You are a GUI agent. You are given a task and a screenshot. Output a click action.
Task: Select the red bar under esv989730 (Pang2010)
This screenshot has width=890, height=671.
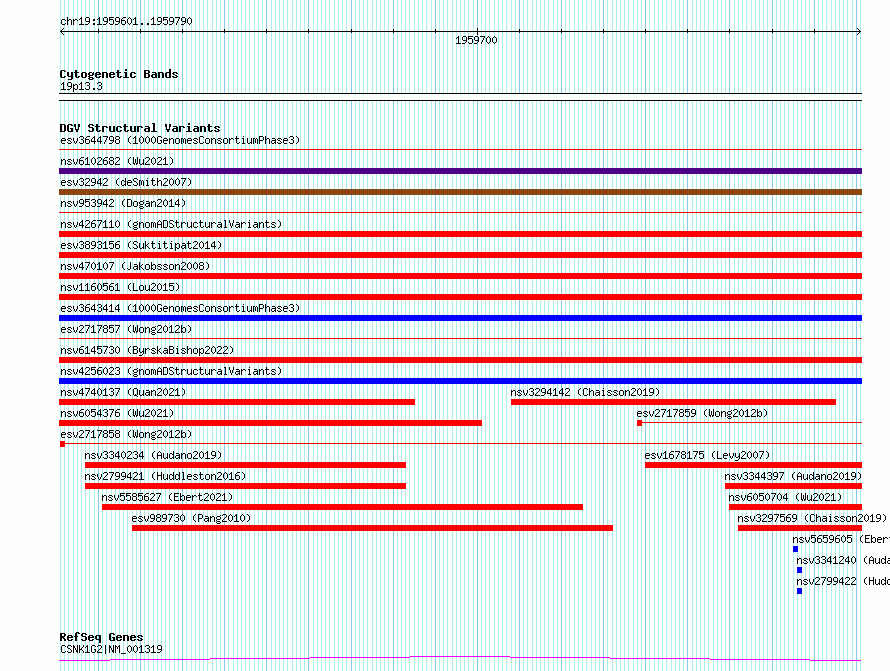click(x=372, y=528)
